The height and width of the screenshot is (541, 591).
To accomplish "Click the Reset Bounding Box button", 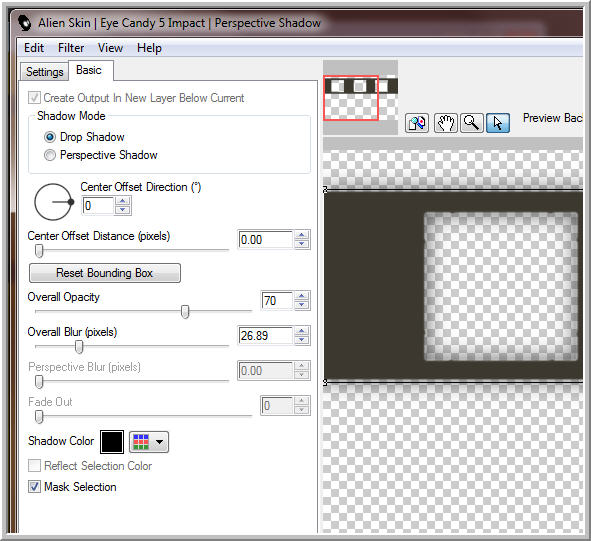I will pyautogui.click(x=105, y=273).
